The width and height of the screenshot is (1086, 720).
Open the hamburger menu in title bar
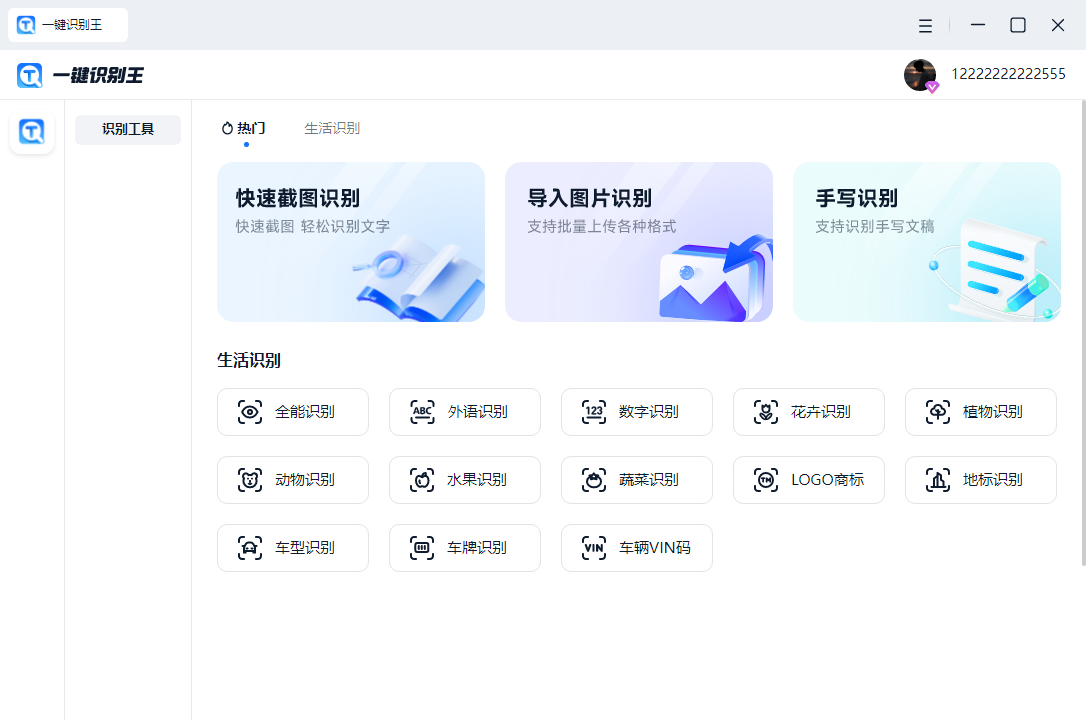point(926,26)
